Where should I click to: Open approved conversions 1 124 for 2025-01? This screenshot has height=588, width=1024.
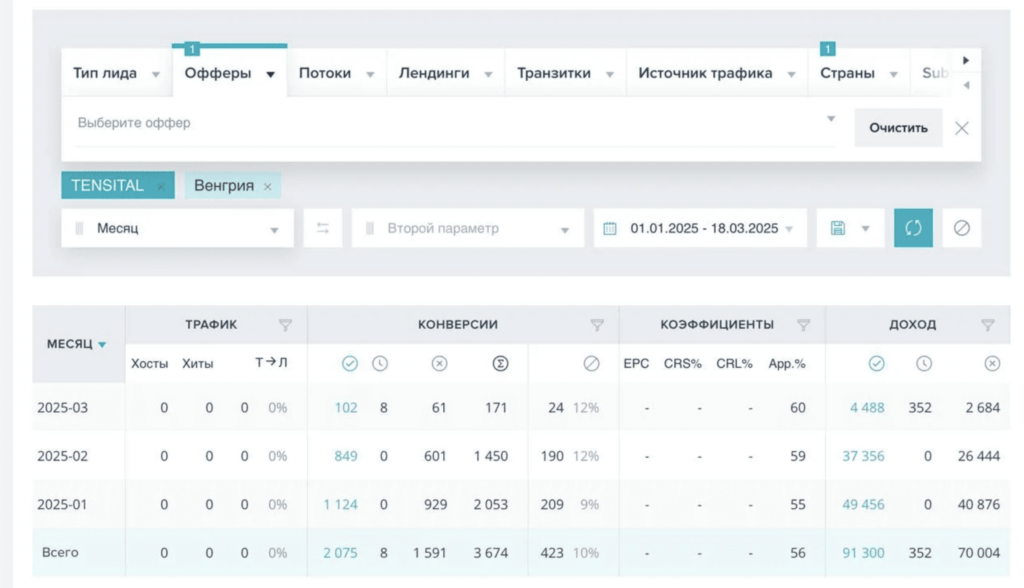point(341,504)
